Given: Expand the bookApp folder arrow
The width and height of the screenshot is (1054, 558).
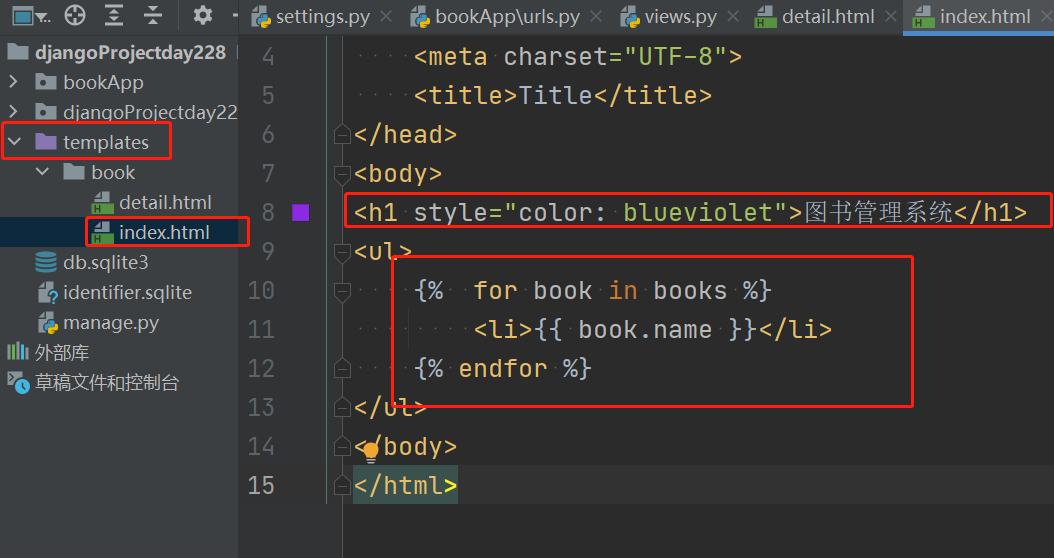Looking at the screenshot, I should tap(13, 82).
